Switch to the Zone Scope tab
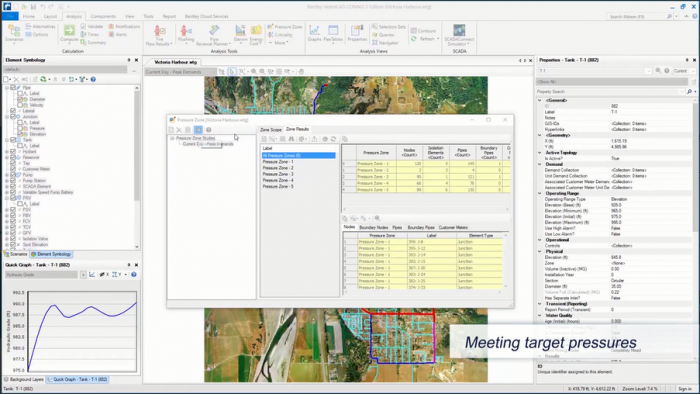The width and height of the screenshot is (700, 394). point(271,129)
